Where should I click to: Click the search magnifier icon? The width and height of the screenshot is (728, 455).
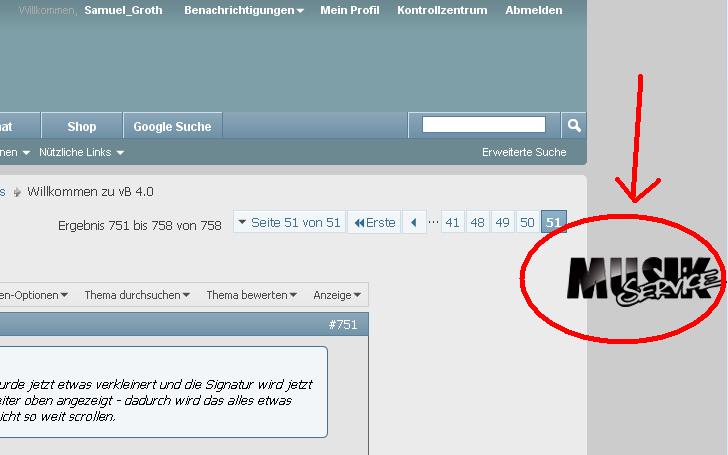pyautogui.click(x=574, y=125)
